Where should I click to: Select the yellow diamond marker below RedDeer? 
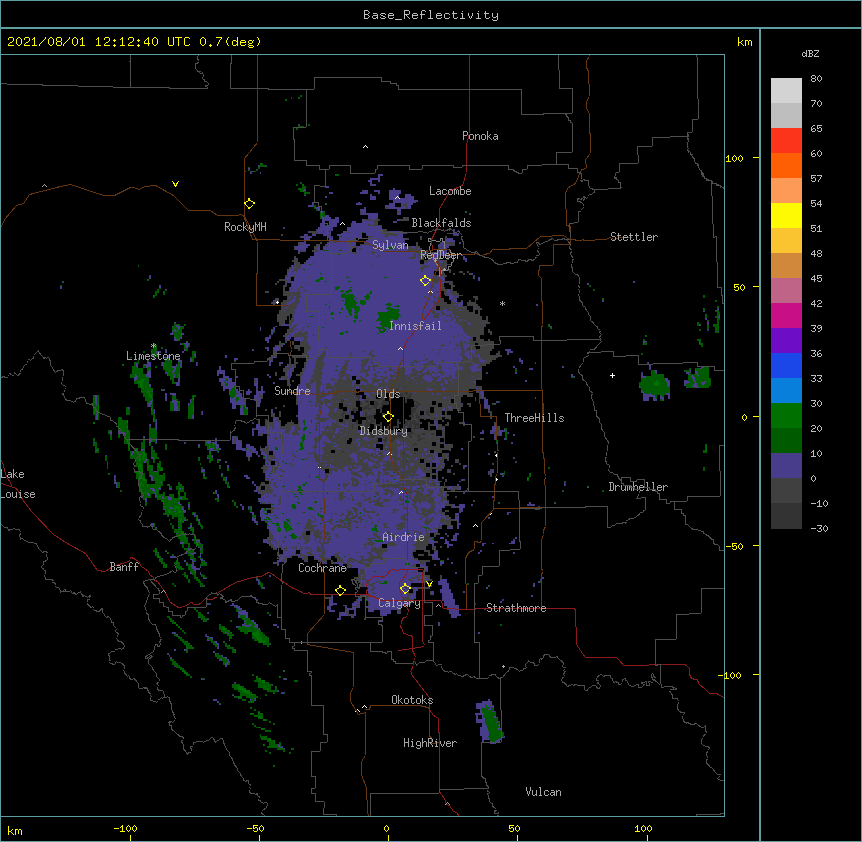425,281
